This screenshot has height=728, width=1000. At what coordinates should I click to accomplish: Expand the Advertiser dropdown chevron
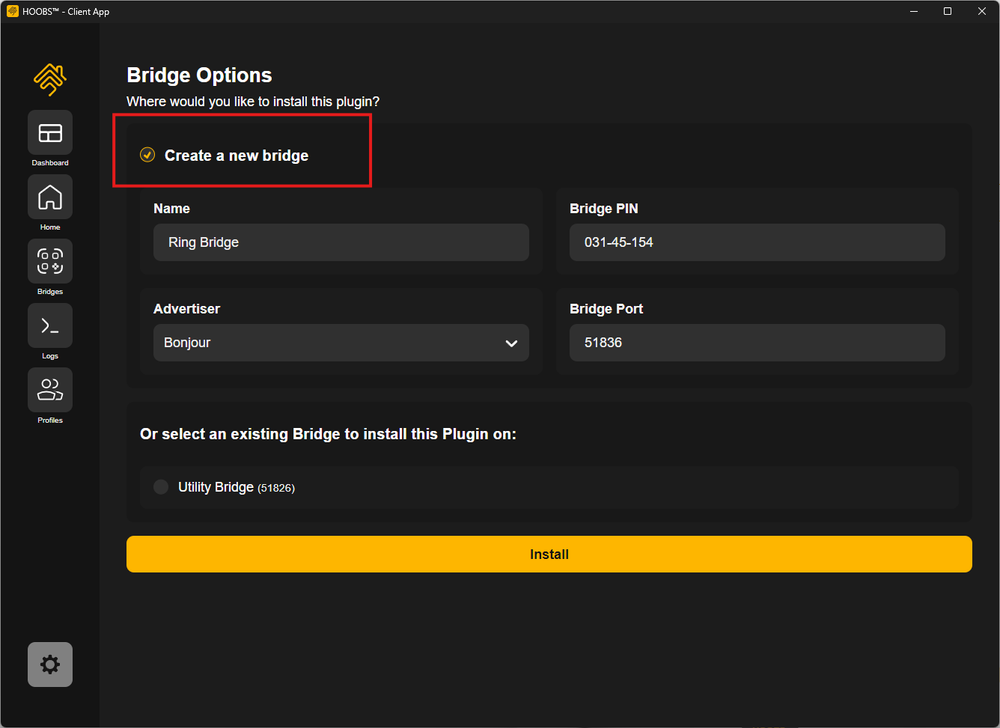(x=511, y=343)
